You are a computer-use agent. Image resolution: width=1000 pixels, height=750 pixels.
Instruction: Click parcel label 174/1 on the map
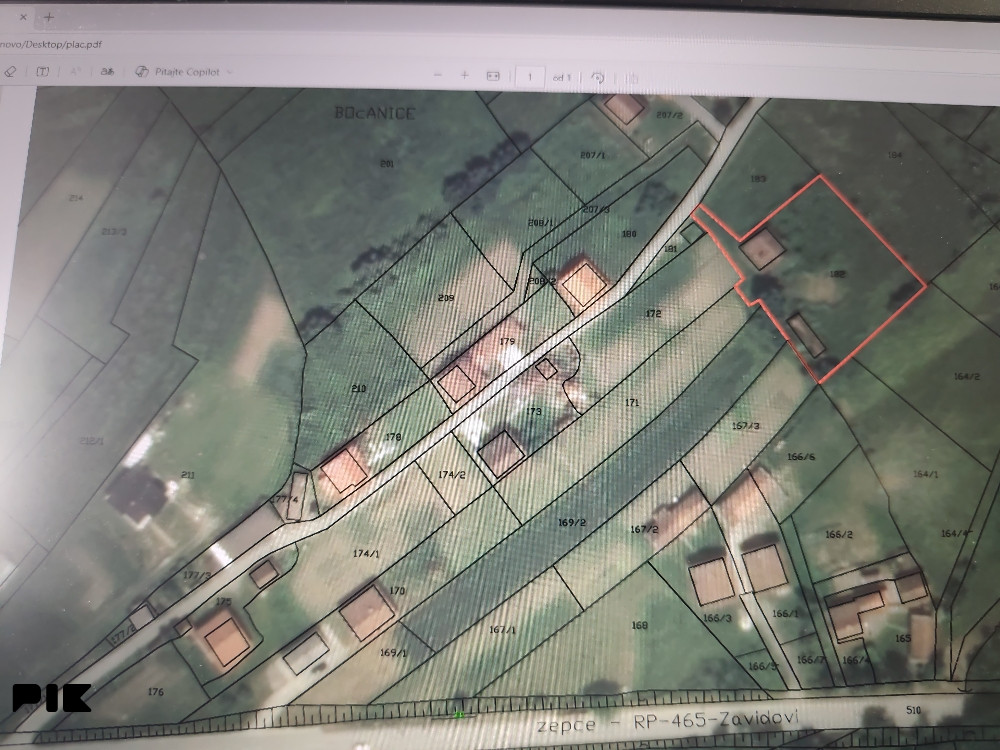point(366,554)
